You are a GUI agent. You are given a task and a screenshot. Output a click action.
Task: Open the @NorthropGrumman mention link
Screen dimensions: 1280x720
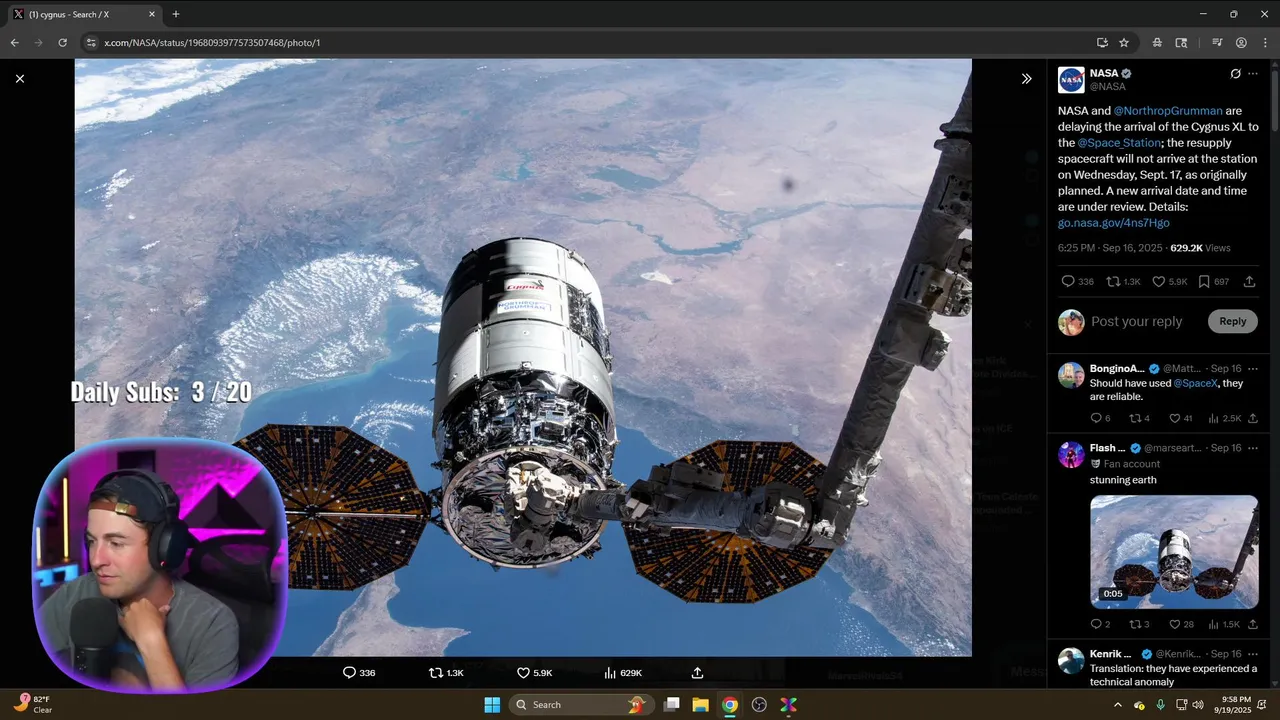[x=1168, y=111]
